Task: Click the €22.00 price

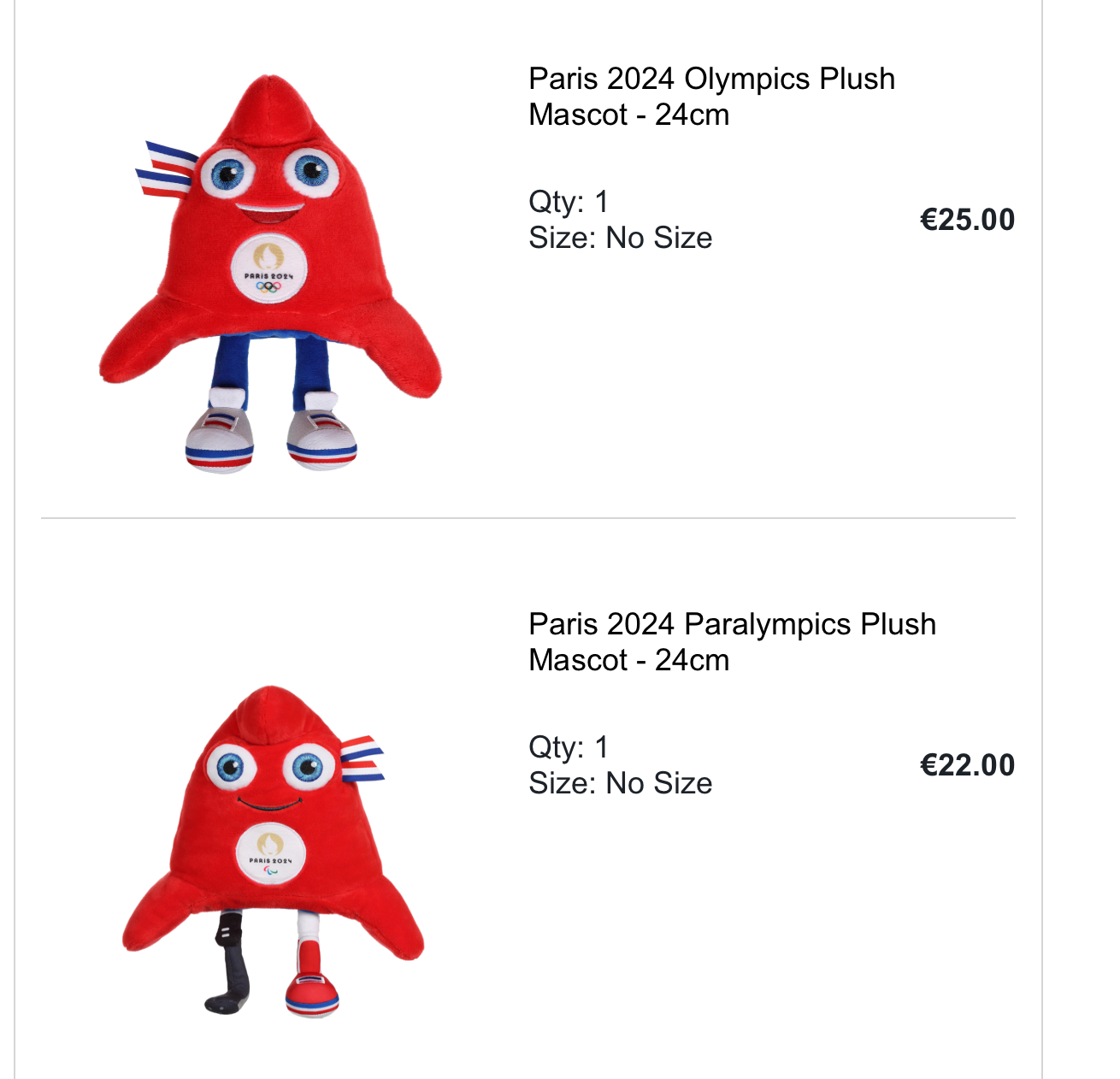Action: pyautogui.click(x=967, y=765)
